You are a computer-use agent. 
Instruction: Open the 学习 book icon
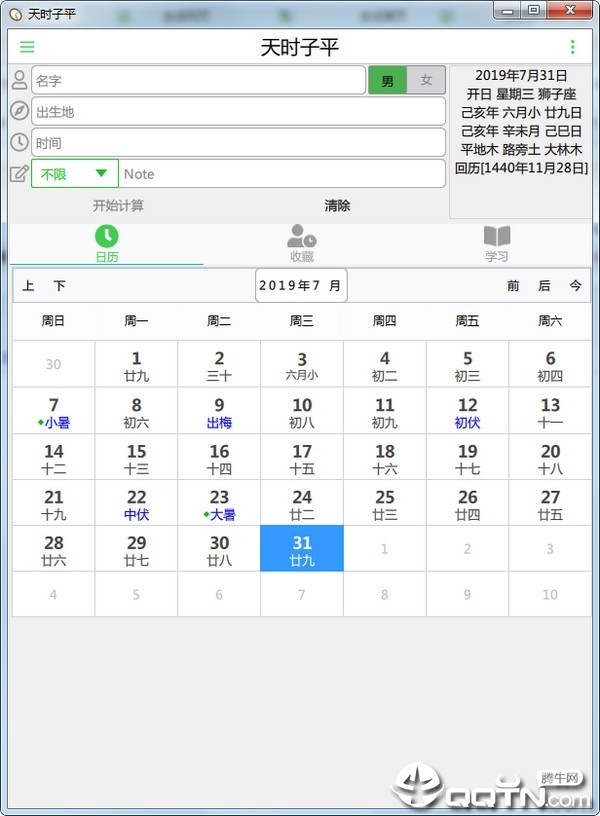[497, 236]
